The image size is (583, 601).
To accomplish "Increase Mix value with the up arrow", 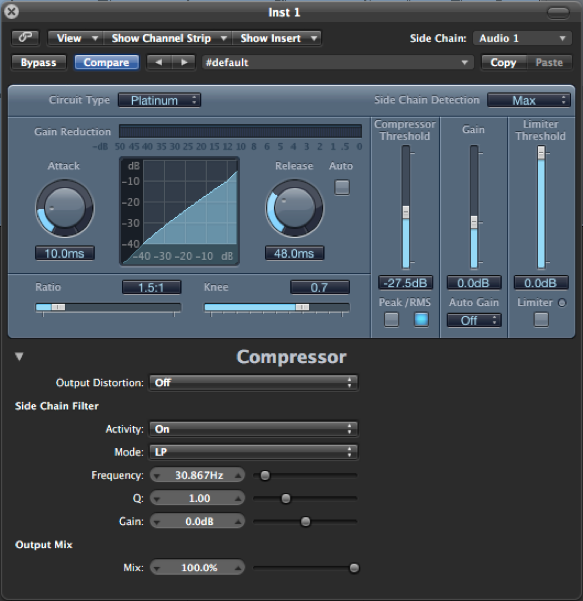I will (x=238, y=568).
